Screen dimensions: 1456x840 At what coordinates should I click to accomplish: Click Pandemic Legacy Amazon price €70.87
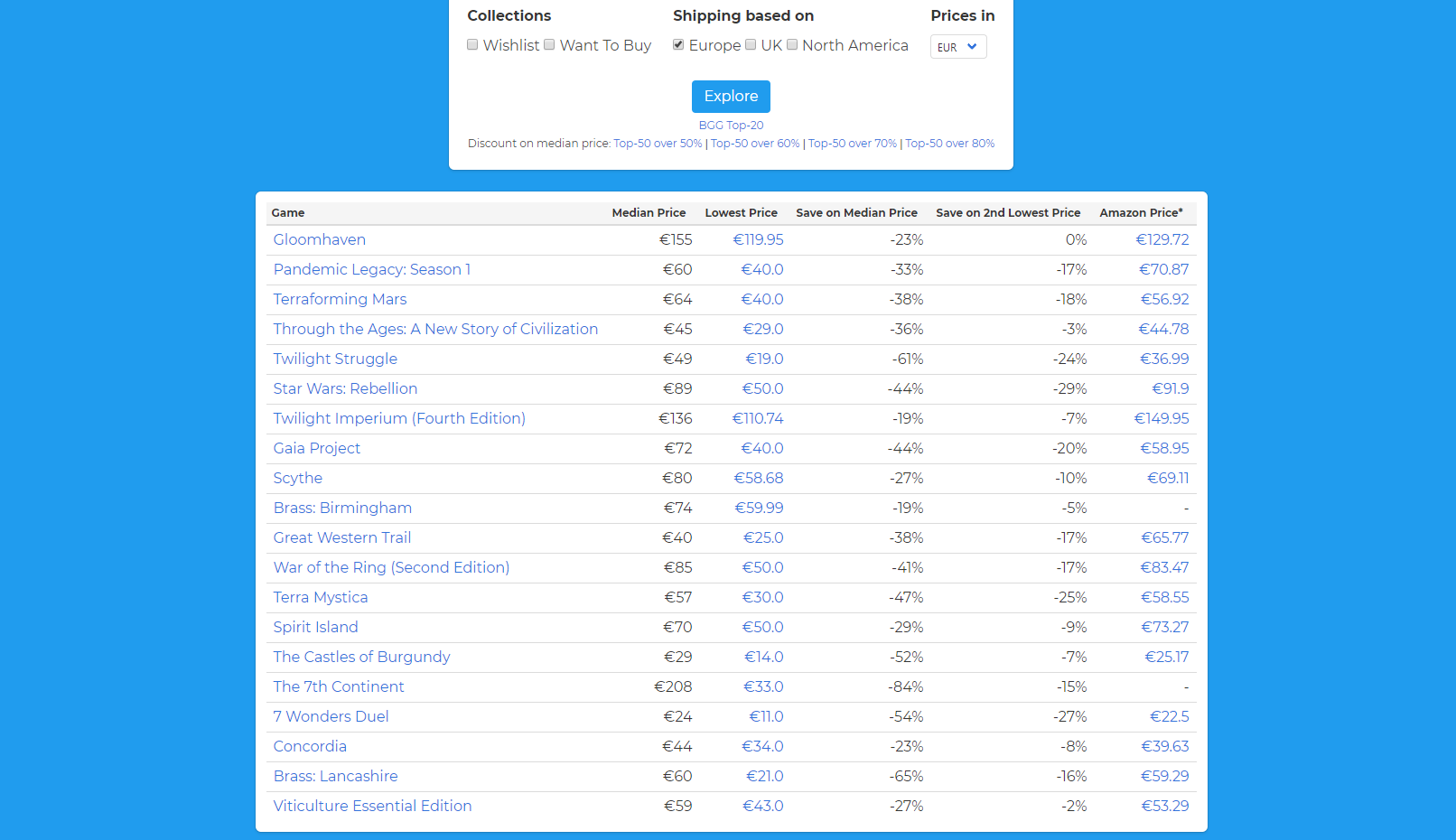point(1164,269)
